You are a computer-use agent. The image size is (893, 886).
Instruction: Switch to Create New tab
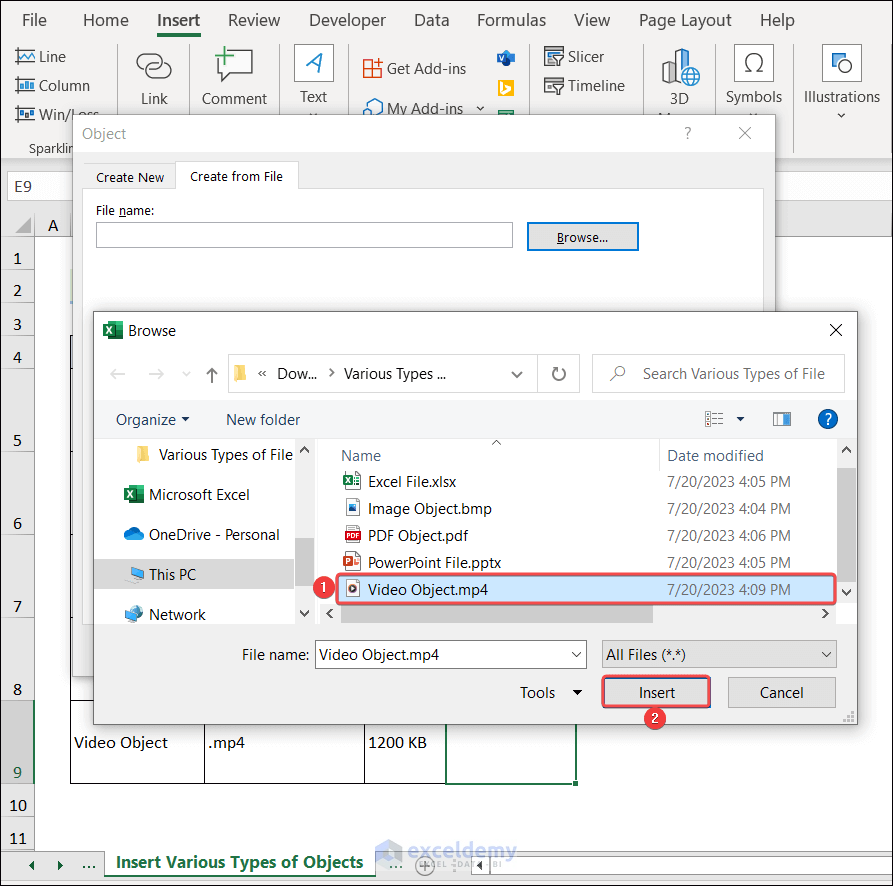tap(130, 177)
